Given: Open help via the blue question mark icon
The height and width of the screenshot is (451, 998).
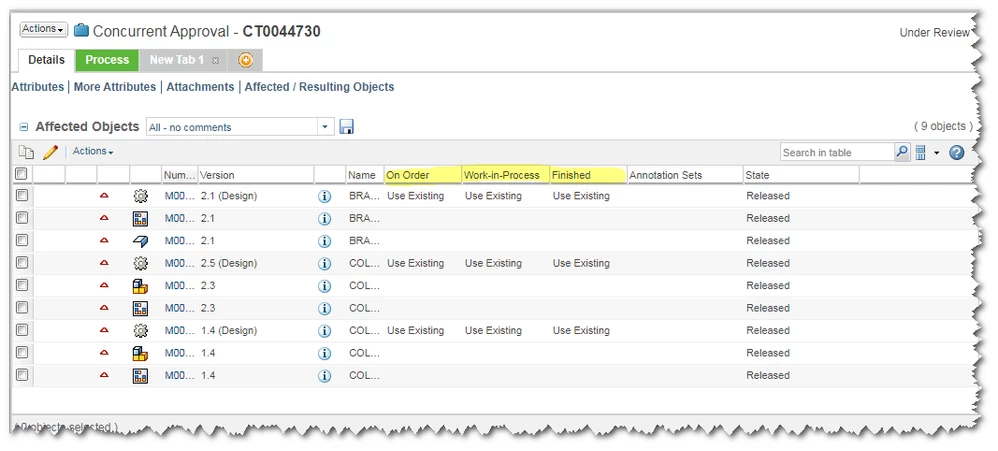Looking at the screenshot, I should (x=957, y=153).
